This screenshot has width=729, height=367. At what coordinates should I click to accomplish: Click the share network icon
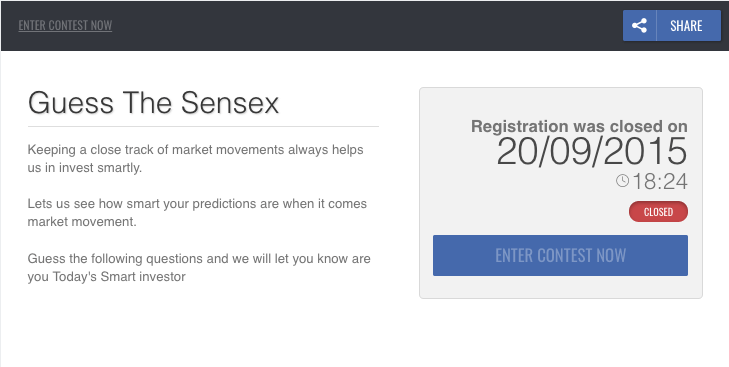click(x=639, y=26)
